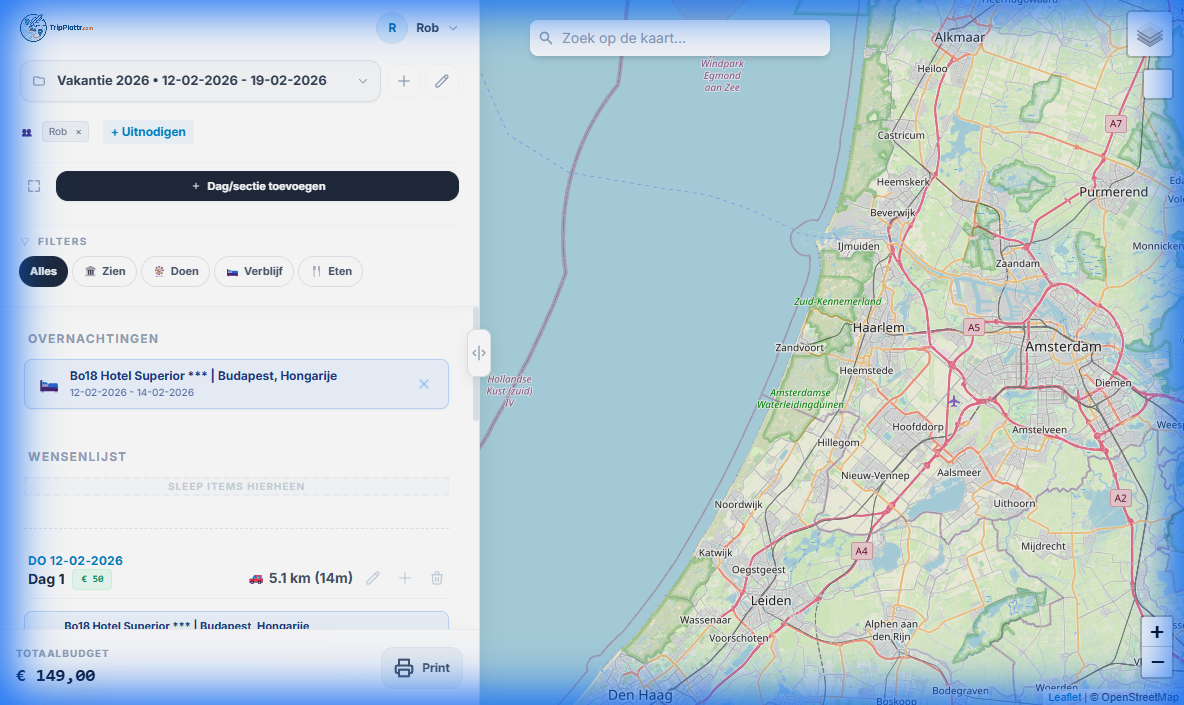Toggle the Verblijf filter
Screen dimensions: 1184x705
click(x=254, y=271)
